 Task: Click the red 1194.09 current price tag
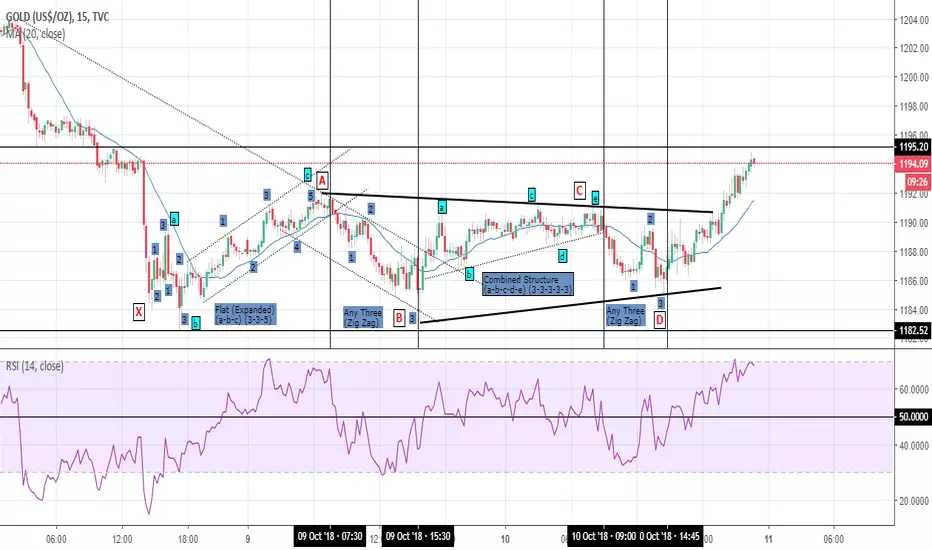pyautogui.click(x=913, y=164)
